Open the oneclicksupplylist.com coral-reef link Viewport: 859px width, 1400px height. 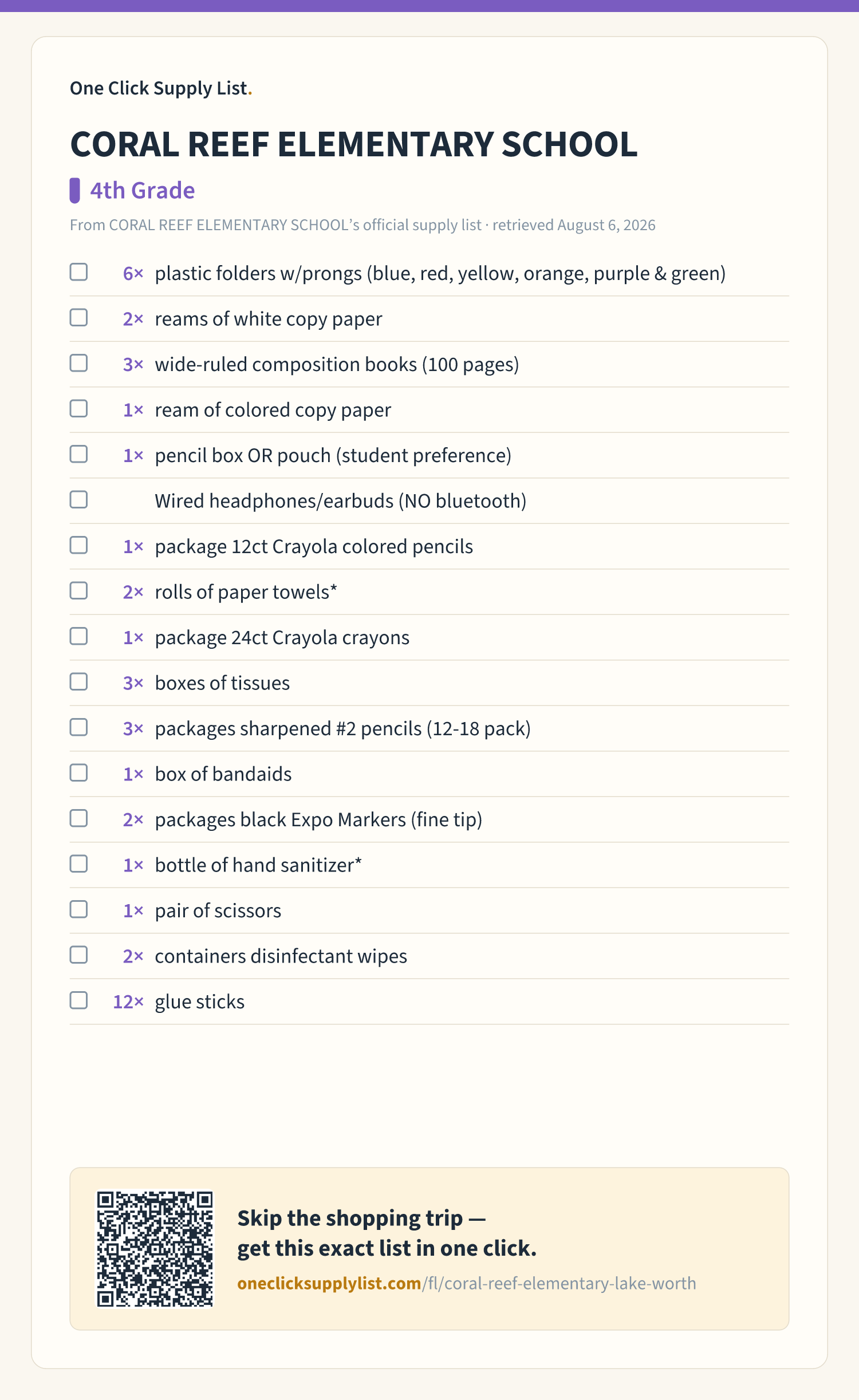click(x=467, y=1283)
